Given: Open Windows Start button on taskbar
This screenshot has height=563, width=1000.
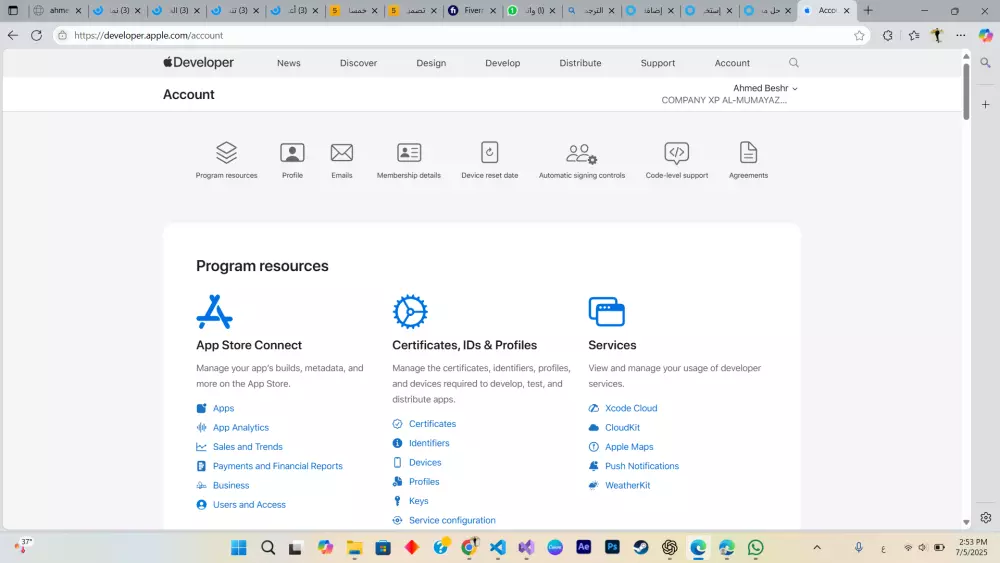Looking at the screenshot, I should (x=239, y=548).
